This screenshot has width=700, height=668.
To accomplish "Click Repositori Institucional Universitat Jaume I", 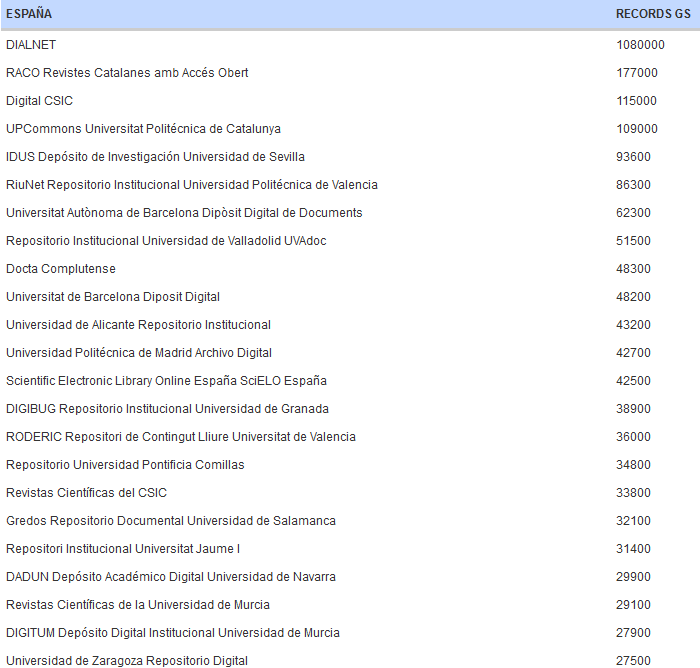I will click(x=123, y=549).
